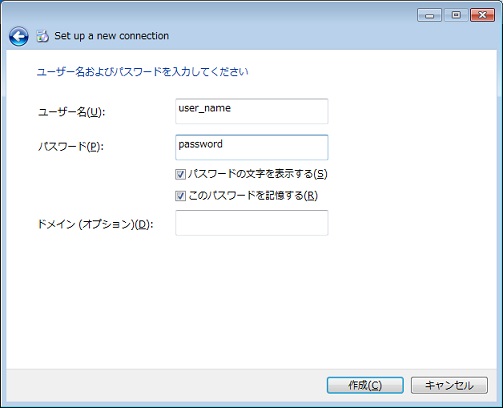The image size is (503, 408).
Task: Click the connection wizard icon beside the title
Action: point(42,36)
